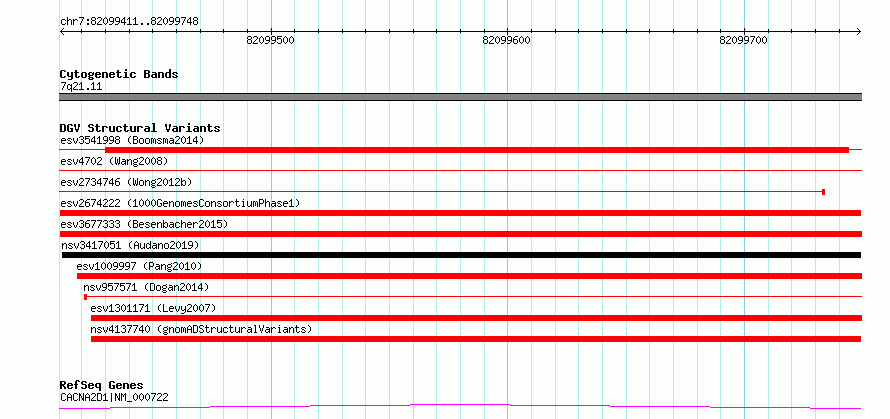Image resolution: width=890 pixels, height=419 pixels.
Task: Select the gray 7q21.11 cytogenetic band bar
Action: 460,97
